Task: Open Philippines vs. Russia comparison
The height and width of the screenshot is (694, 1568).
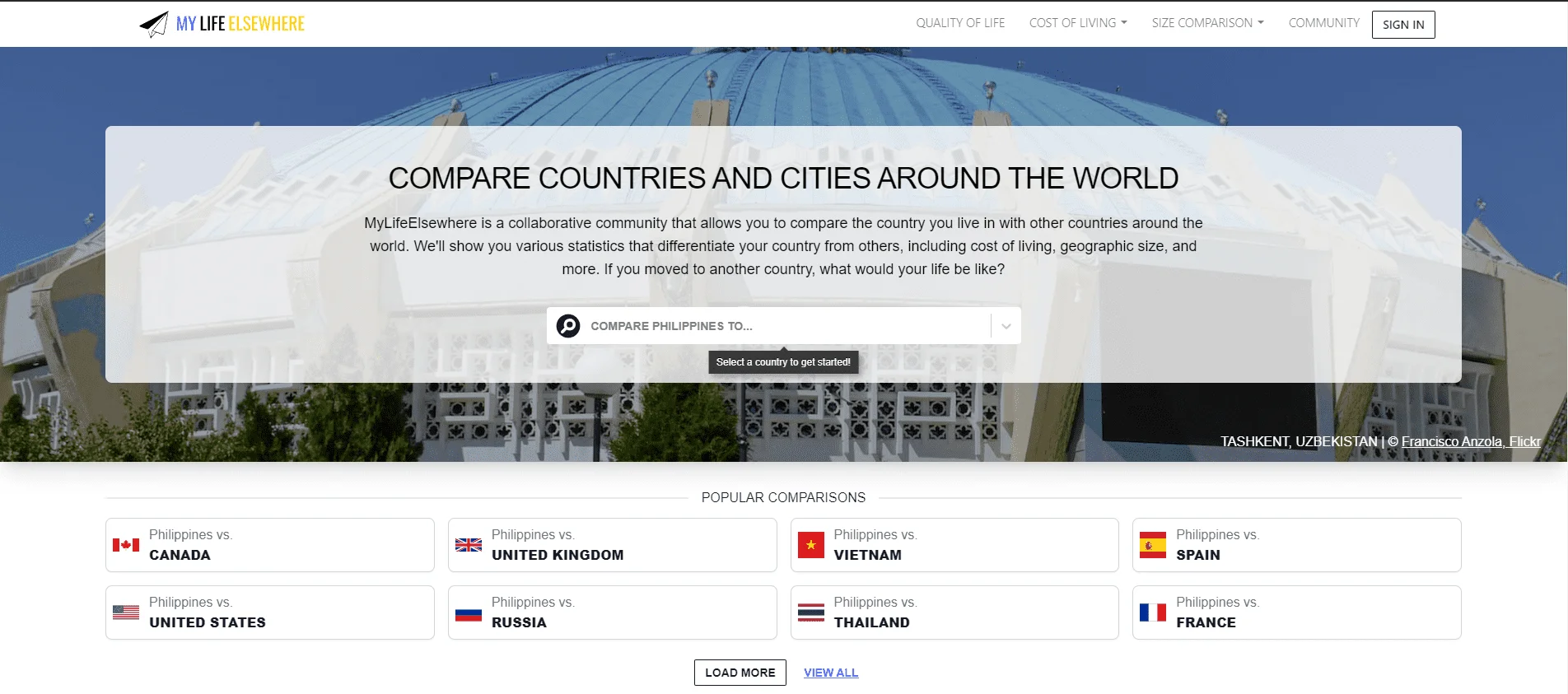Action: pyautogui.click(x=612, y=612)
